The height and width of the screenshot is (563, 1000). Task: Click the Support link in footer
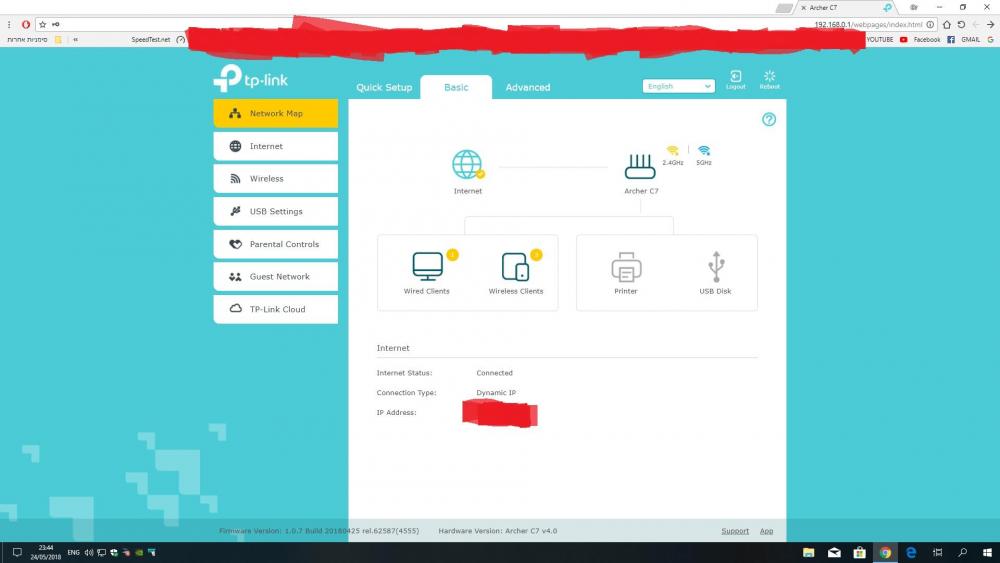click(x=735, y=530)
